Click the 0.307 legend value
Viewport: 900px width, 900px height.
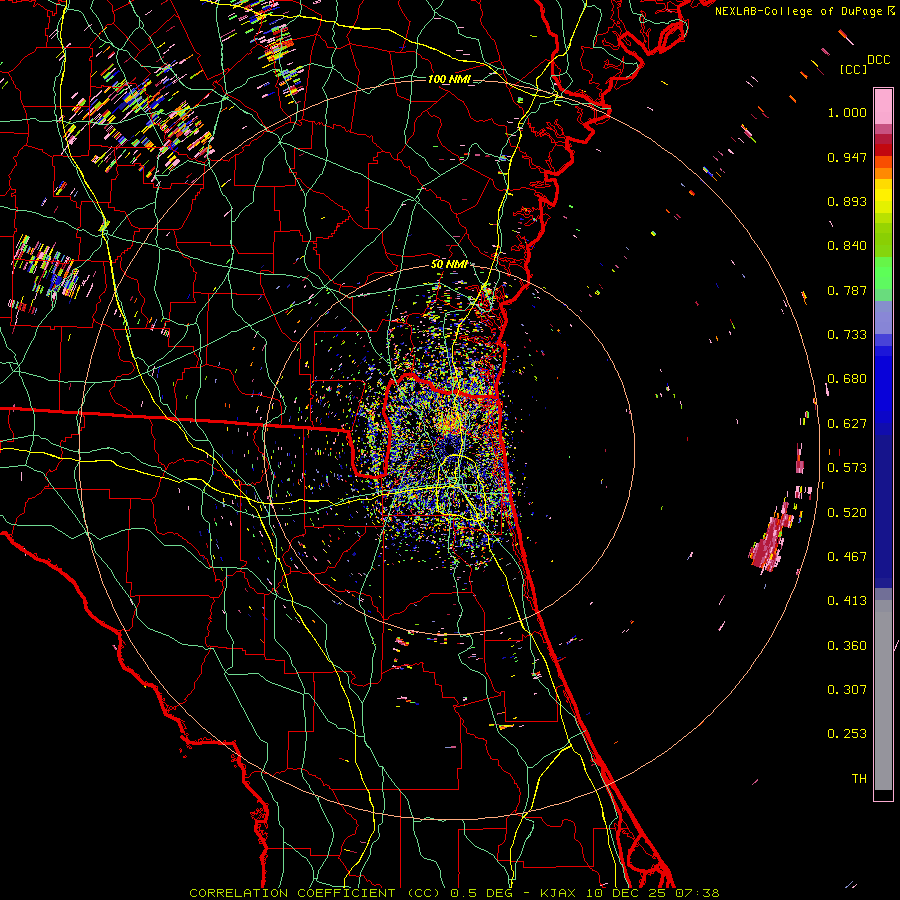pyautogui.click(x=847, y=690)
